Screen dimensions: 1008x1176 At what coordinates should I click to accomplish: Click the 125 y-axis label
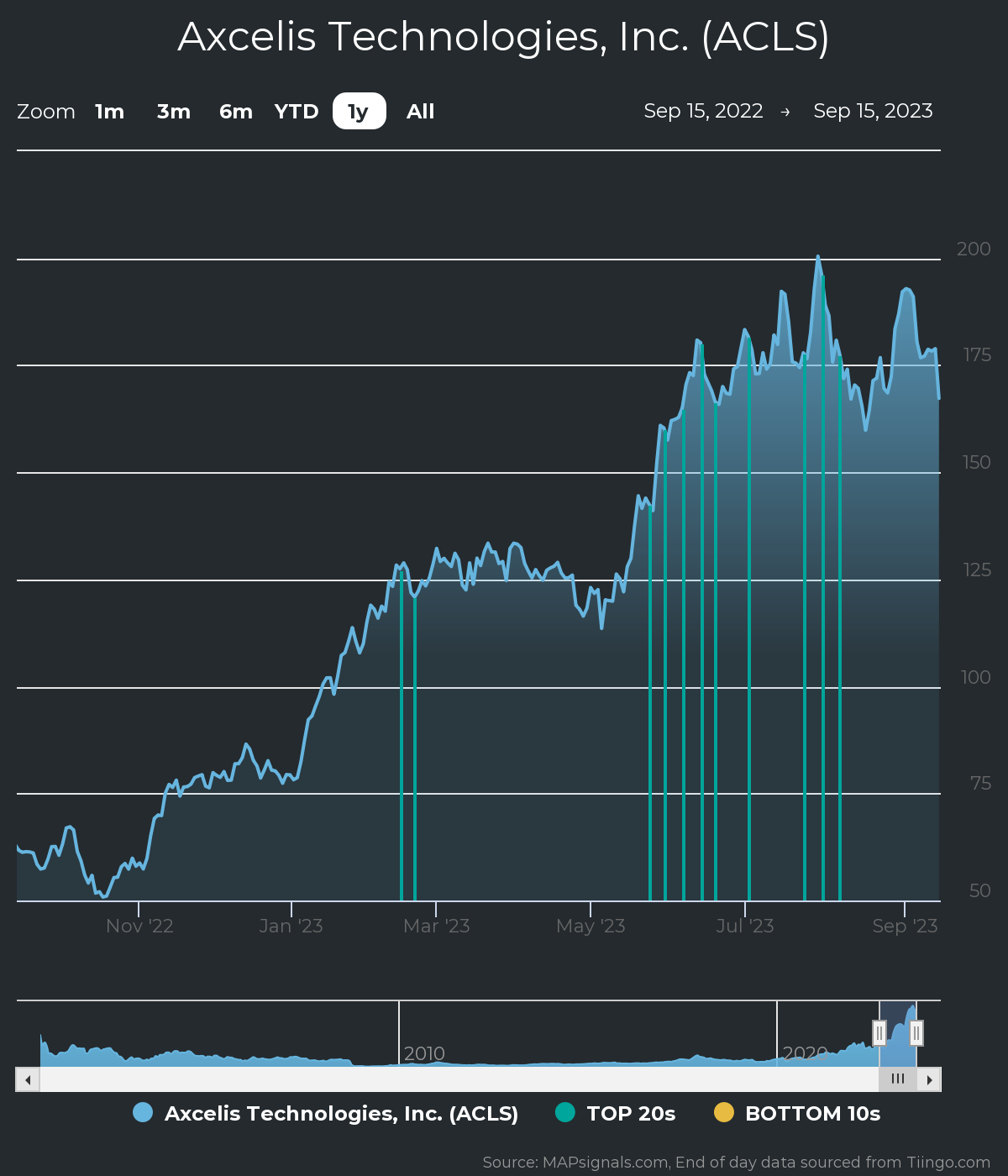tap(977, 570)
